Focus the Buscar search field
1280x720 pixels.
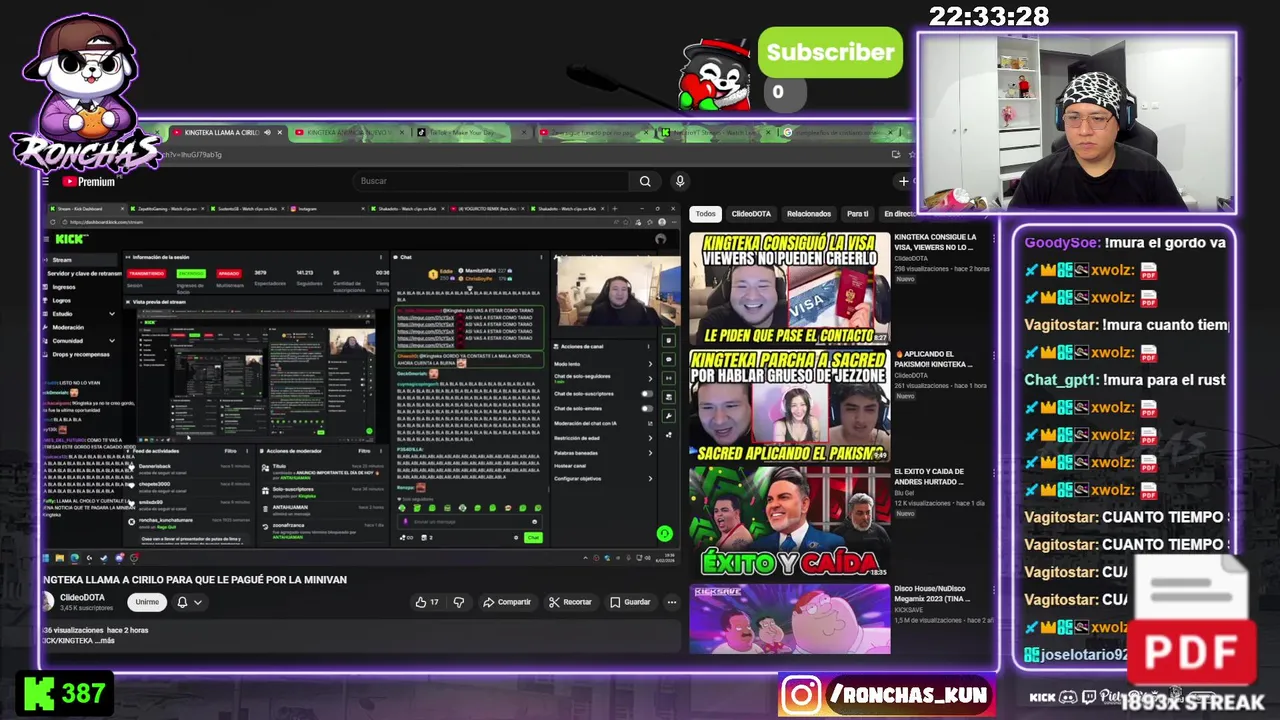pyautogui.click(x=490, y=181)
